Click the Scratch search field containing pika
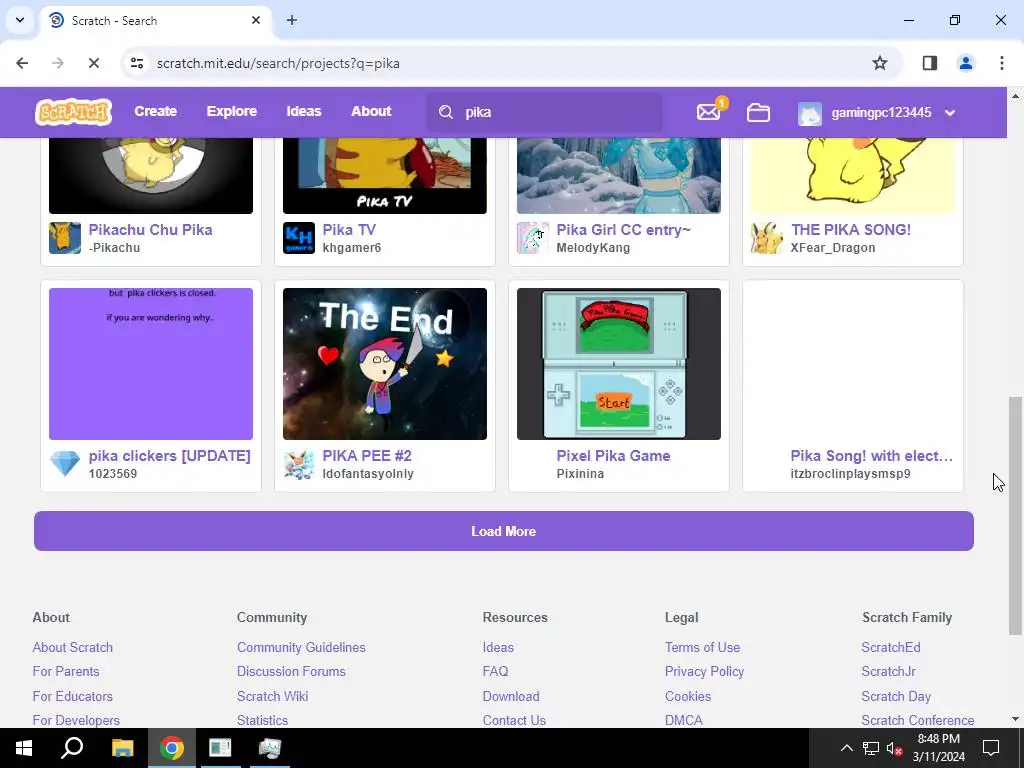This screenshot has width=1024, height=768. click(x=544, y=112)
